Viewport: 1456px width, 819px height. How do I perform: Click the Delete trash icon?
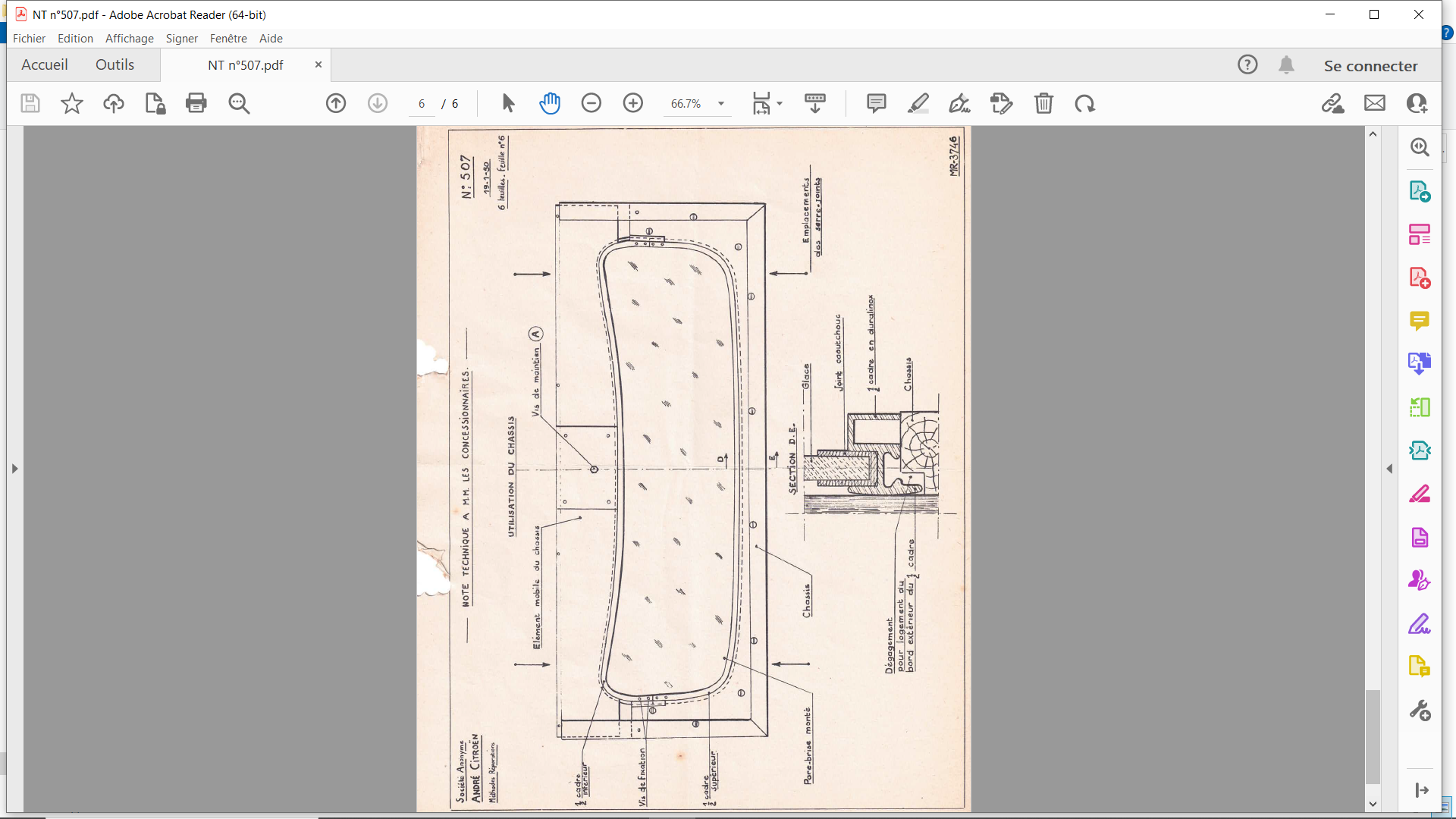click(1043, 103)
